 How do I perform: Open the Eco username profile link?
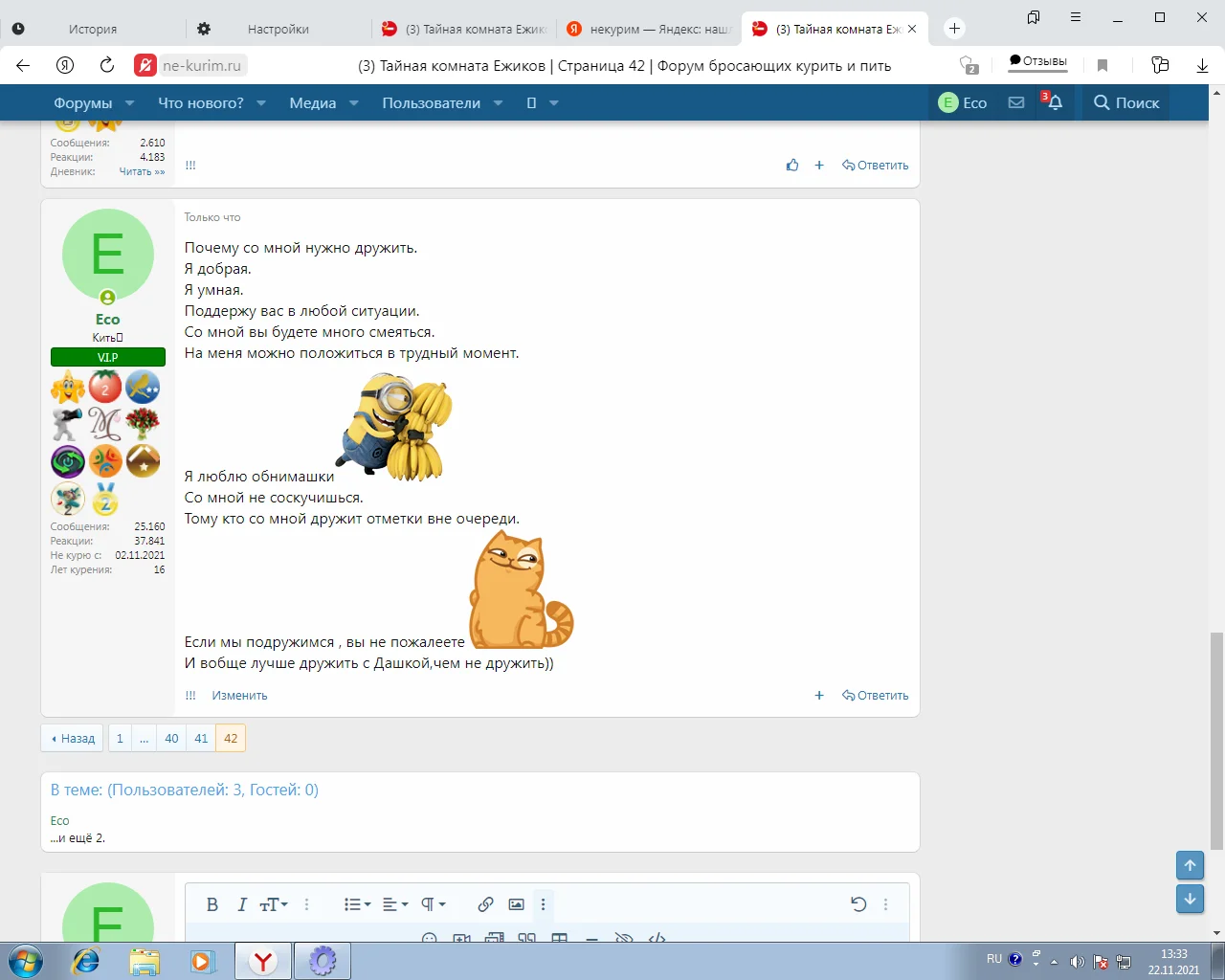107,320
